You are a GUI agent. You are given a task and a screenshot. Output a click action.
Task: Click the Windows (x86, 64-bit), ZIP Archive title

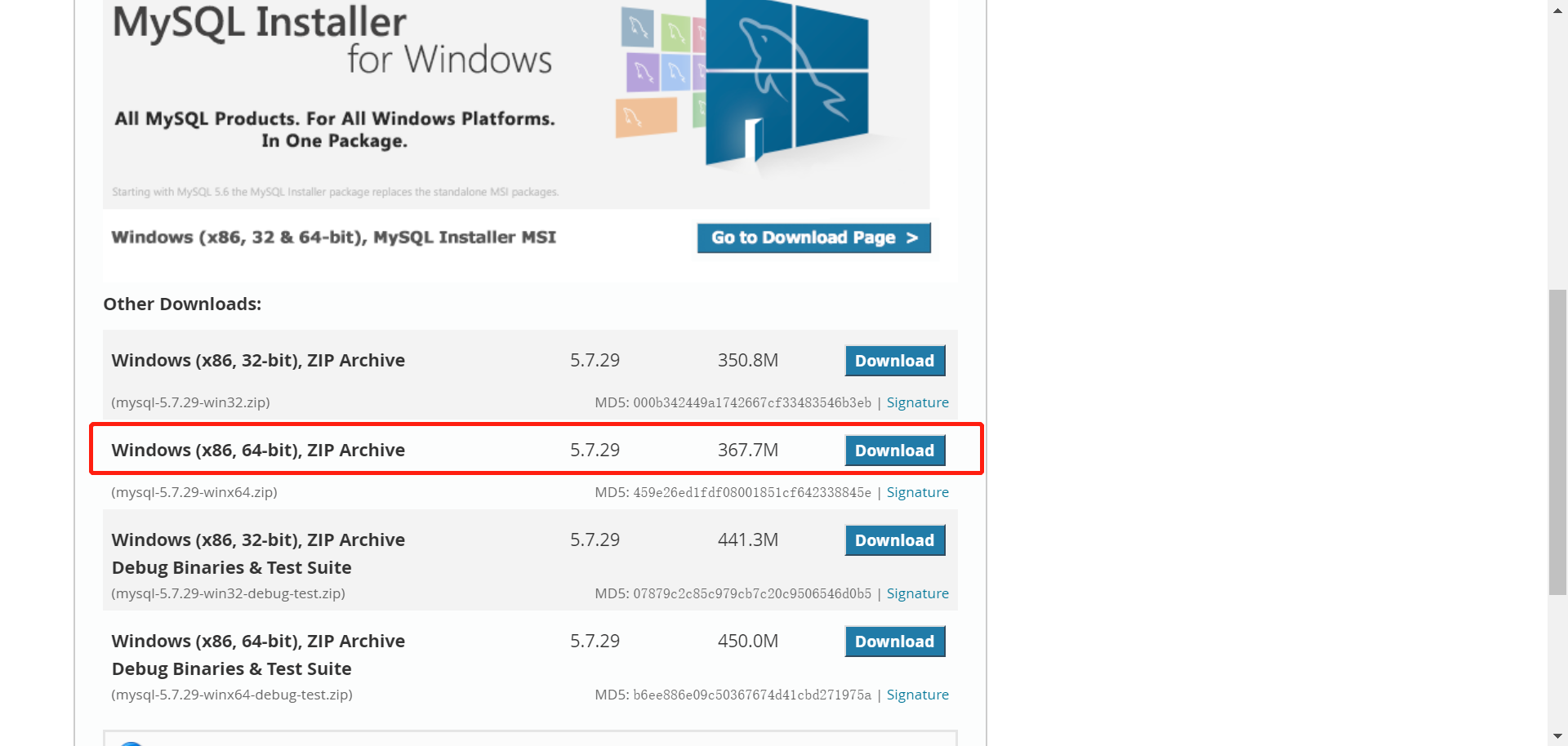(258, 451)
